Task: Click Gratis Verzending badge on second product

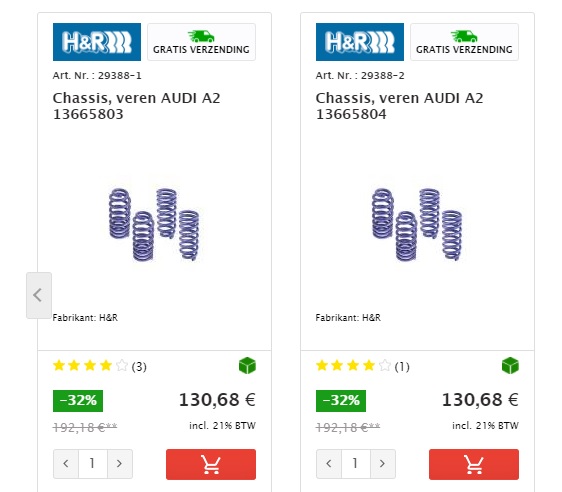Action: (x=465, y=42)
